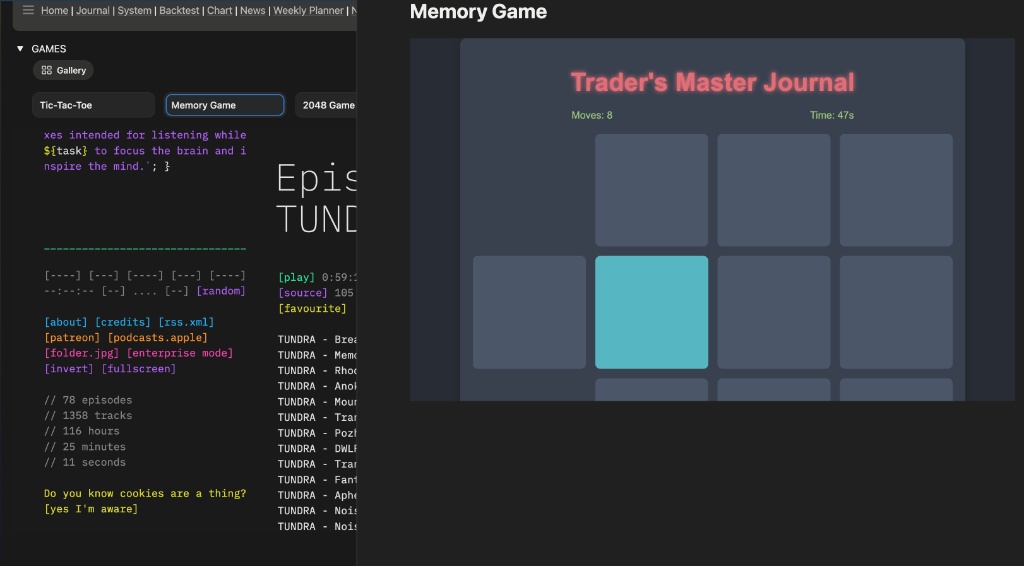Click the '// 78 episodes' line
Screen dimensions: 1024x566
pos(88,400)
